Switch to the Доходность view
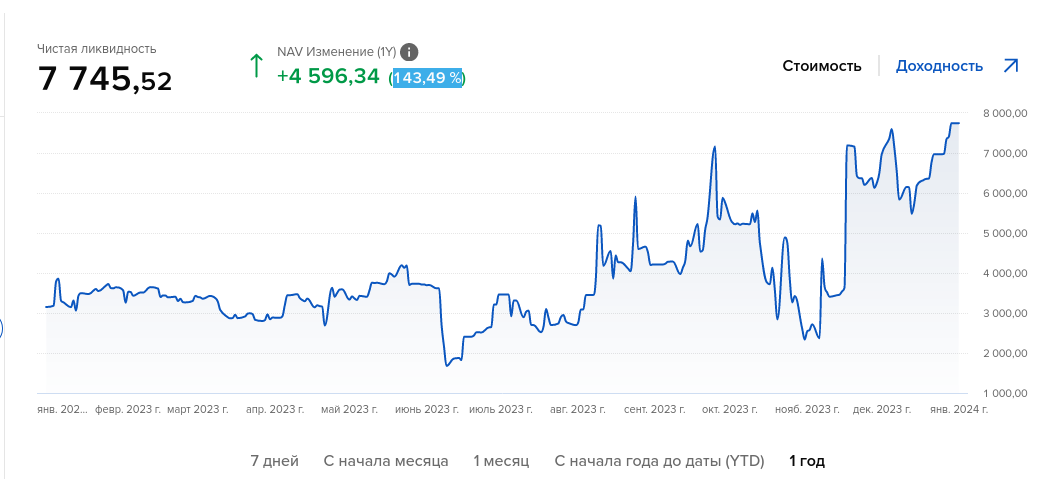Viewport: 1048px width, 479px height. click(939, 66)
